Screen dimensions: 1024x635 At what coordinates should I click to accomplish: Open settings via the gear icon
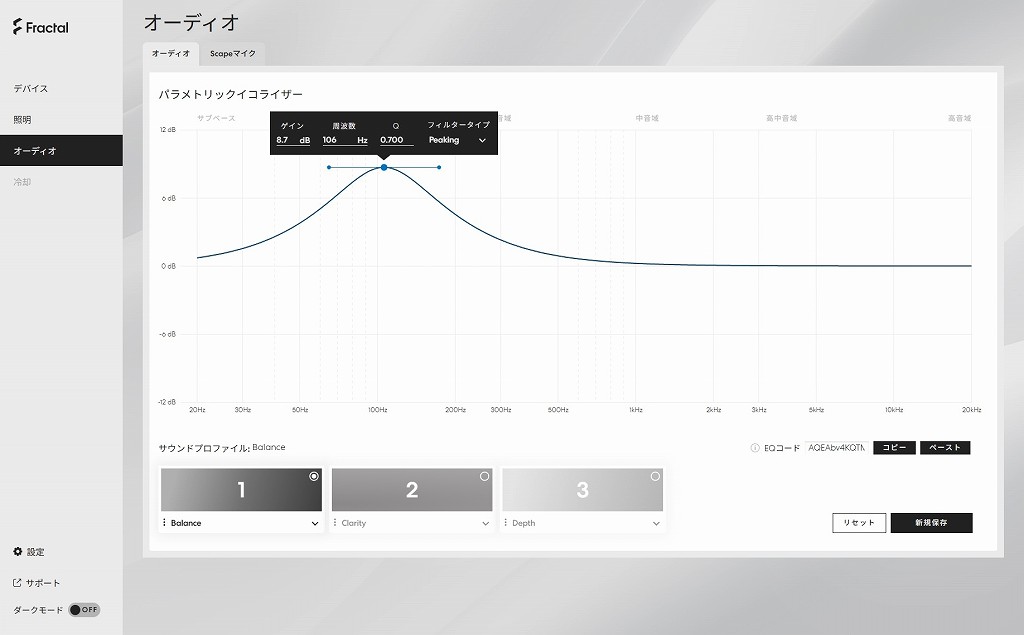coord(18,551)
